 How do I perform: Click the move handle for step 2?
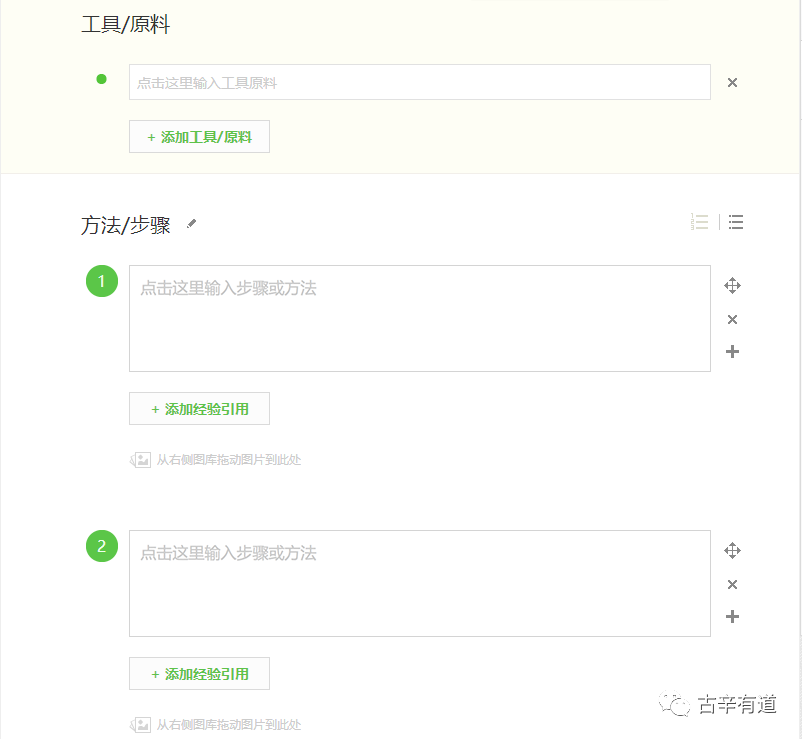point(732,550)
